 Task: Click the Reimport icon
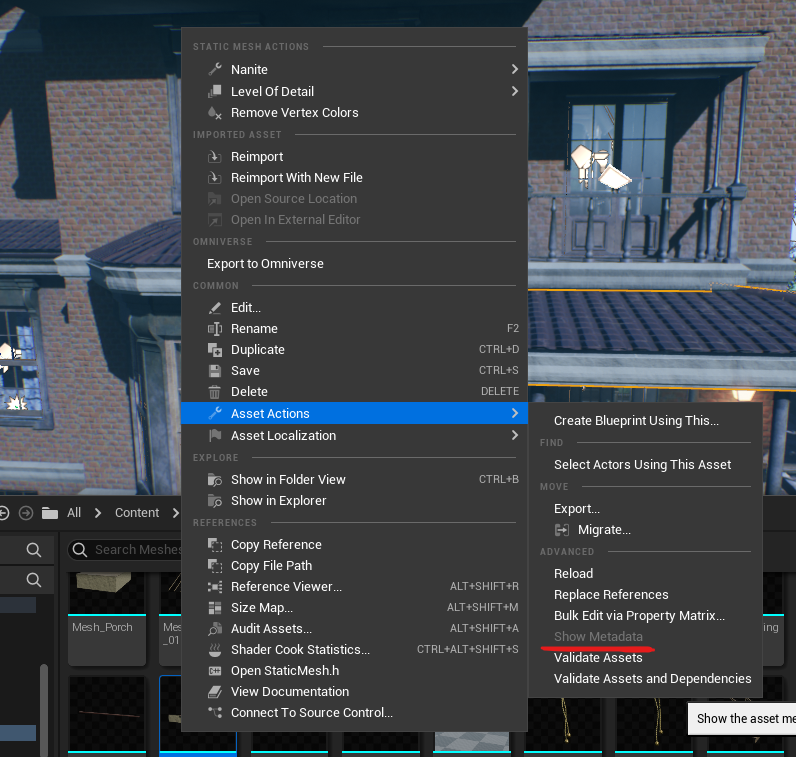(x=215, y=156)
